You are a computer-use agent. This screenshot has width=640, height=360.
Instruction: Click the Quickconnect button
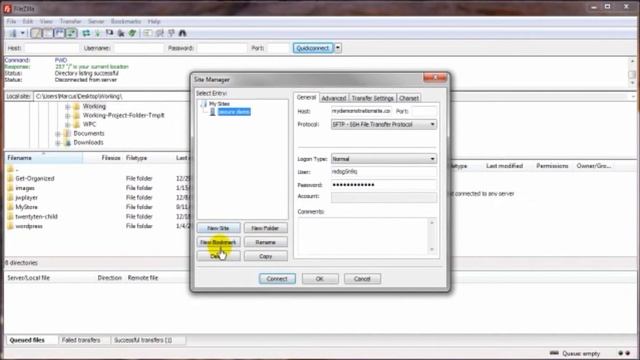pos(313,48)
